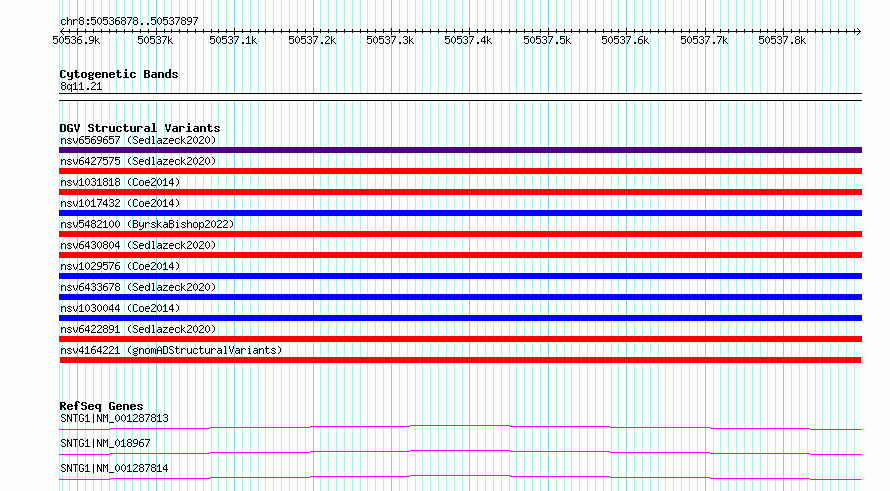
Task: Click the red bar of nsv5482100
Action: point(460,234)
